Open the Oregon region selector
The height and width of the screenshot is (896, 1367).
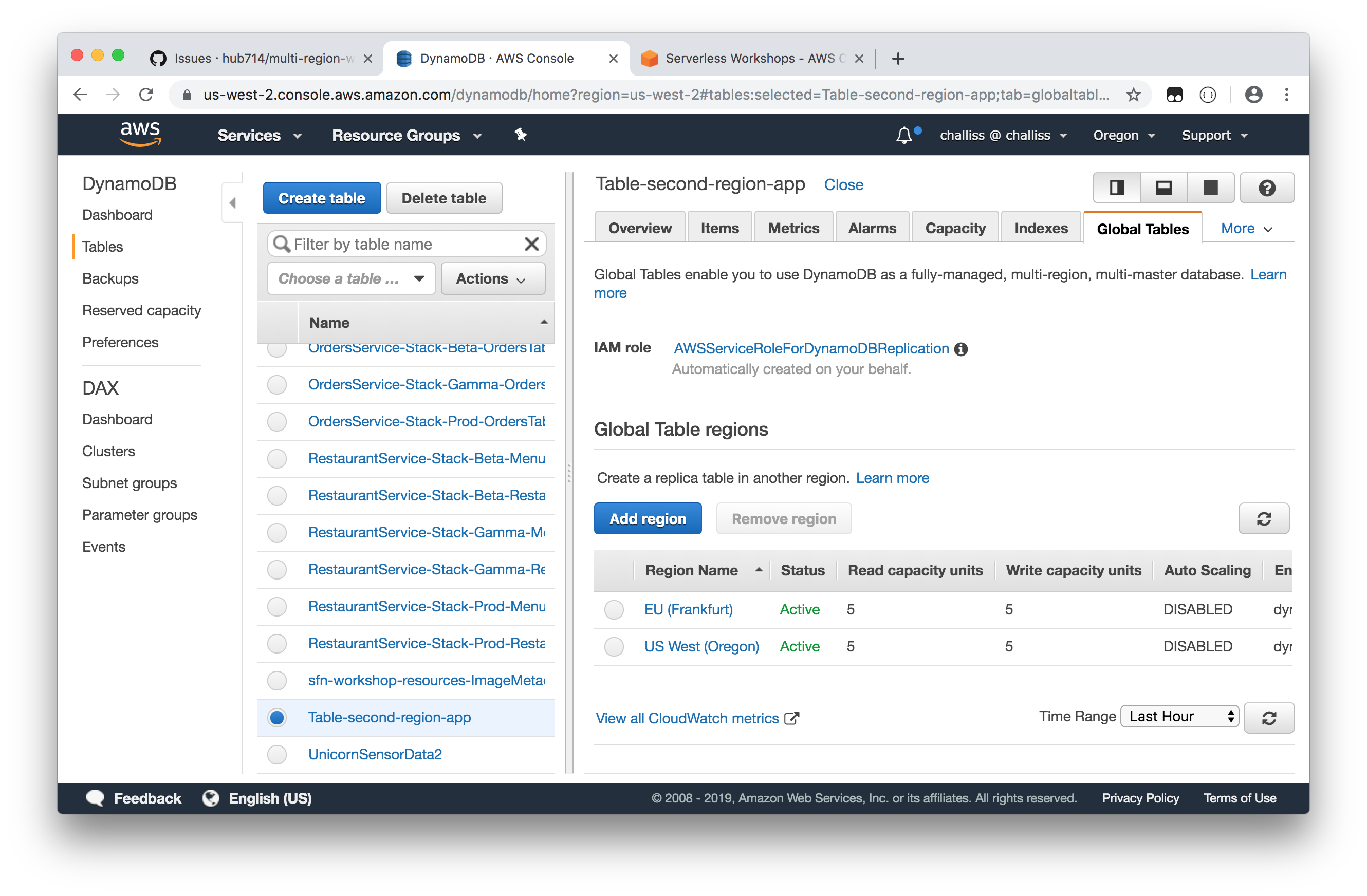pos(1123,135)
